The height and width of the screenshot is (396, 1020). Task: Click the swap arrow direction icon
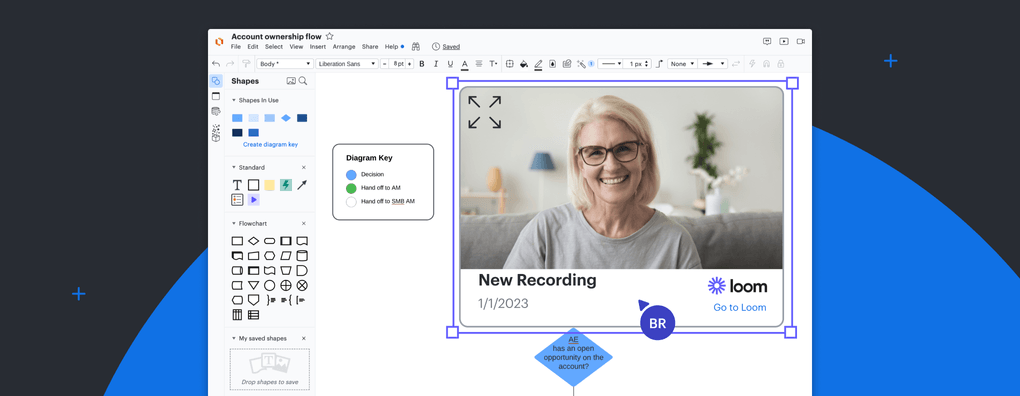(736, 64)
